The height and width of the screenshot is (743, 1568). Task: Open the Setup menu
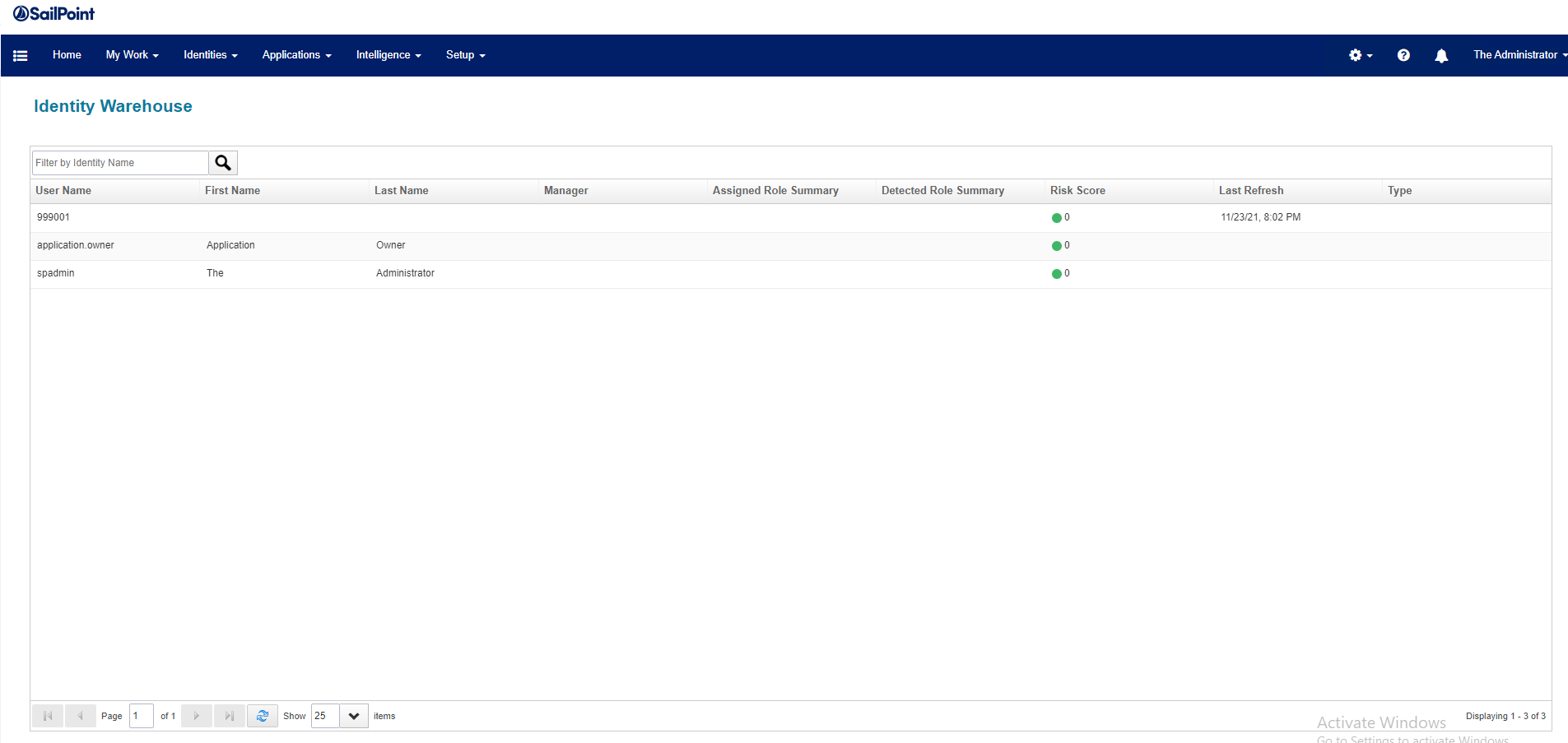(x=465, y=55)
